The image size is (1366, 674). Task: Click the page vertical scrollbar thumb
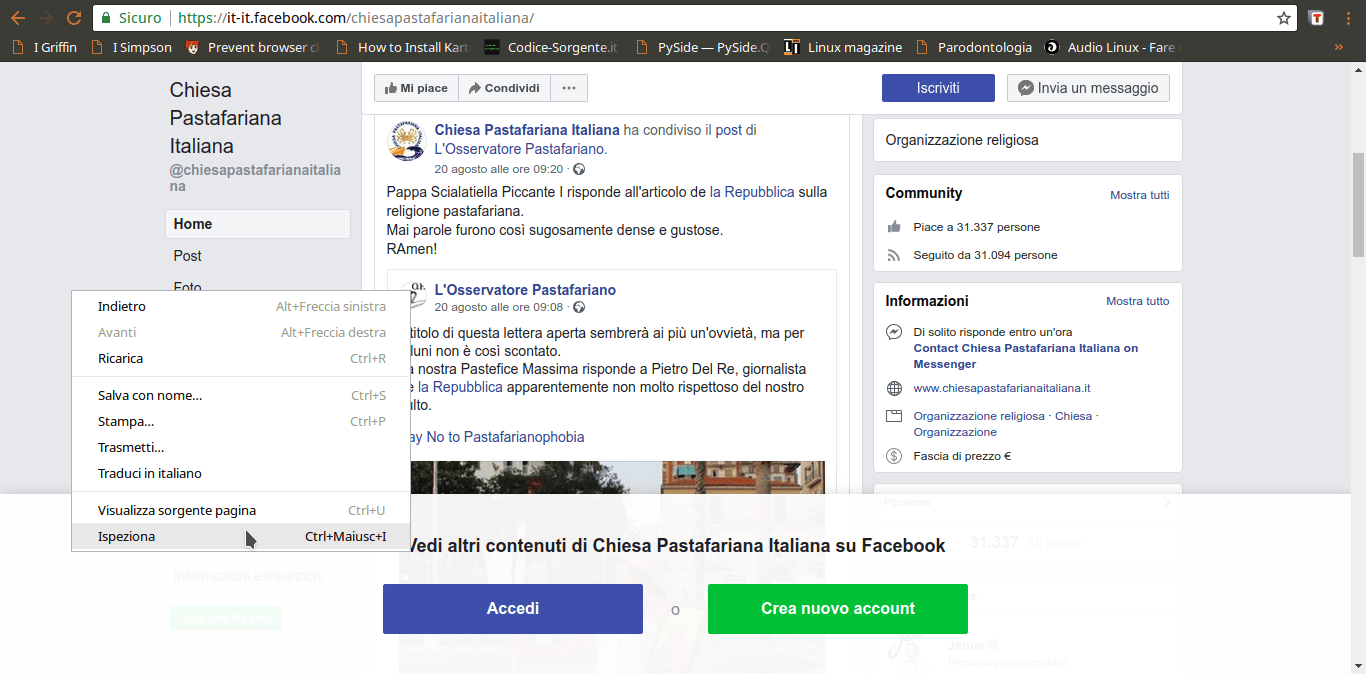point(1358,205)
